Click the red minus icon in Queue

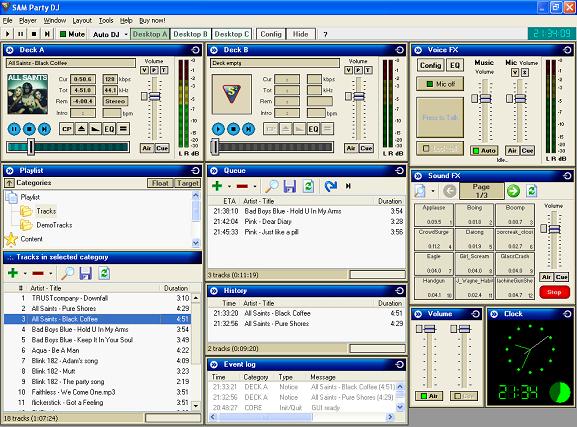[242, 186]
